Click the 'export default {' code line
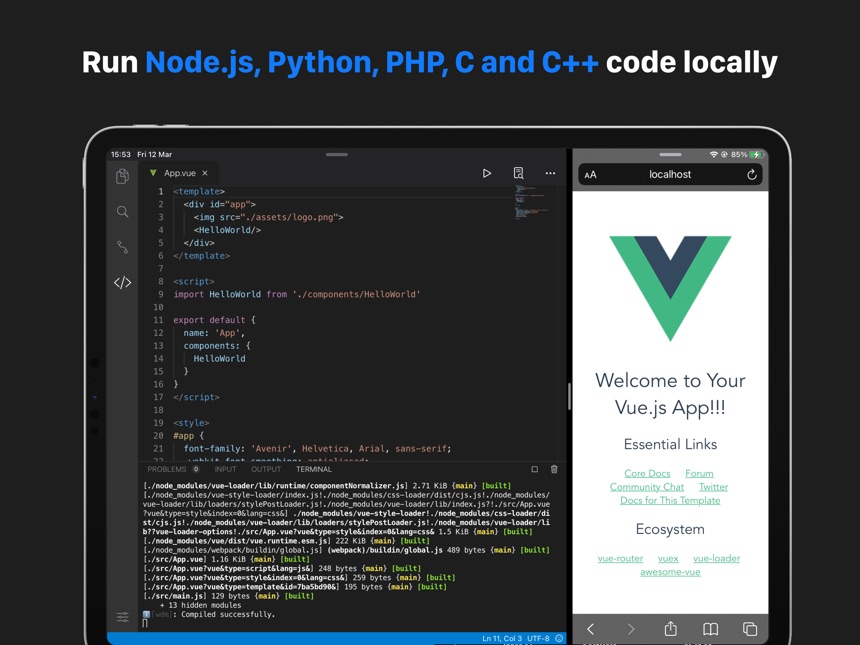The image size is (860, 645). click(214, 320)
